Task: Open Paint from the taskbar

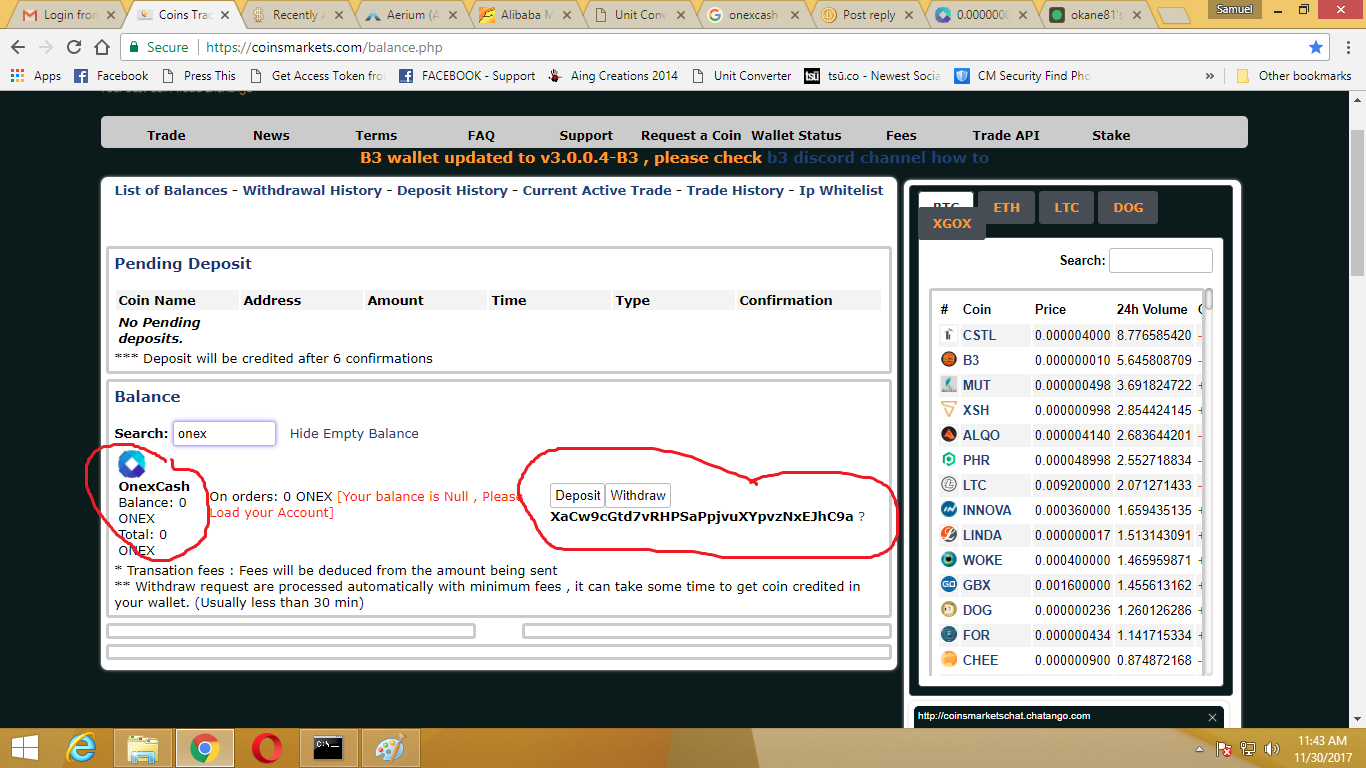Action: [390, 748]
